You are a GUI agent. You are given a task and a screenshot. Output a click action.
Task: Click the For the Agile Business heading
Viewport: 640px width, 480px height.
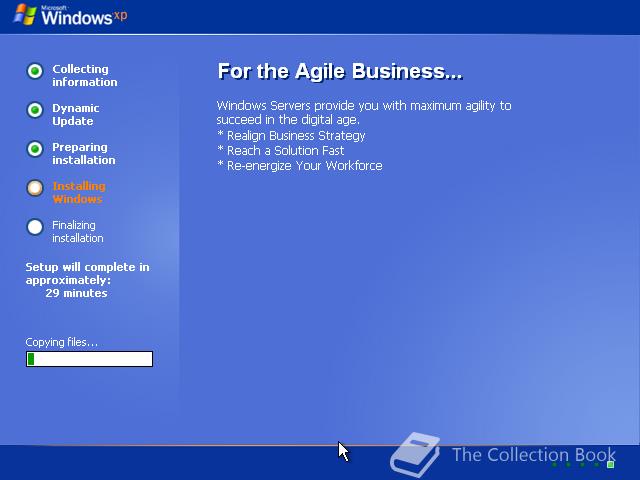pyautogui.click(x=340, y=71)
